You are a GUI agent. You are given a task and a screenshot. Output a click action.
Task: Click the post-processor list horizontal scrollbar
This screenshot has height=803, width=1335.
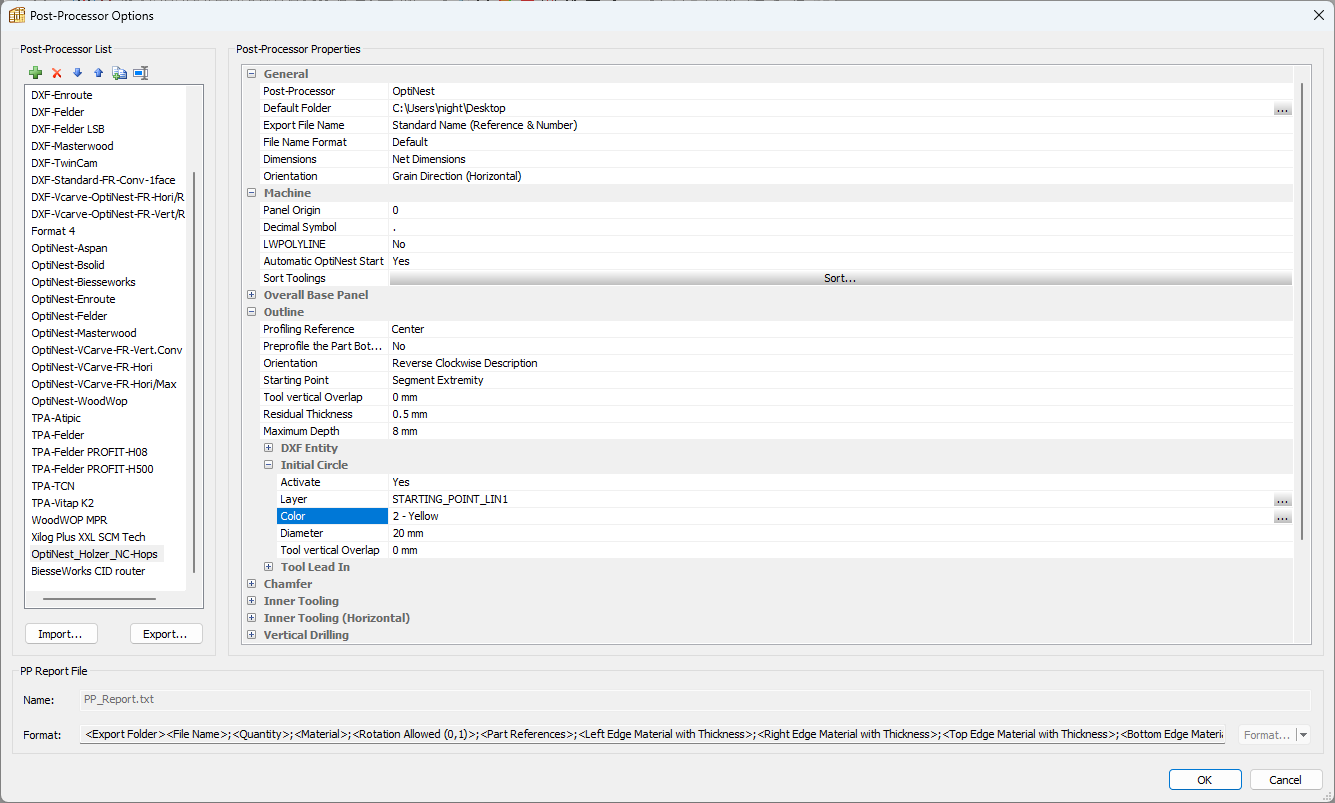point(99,599)
